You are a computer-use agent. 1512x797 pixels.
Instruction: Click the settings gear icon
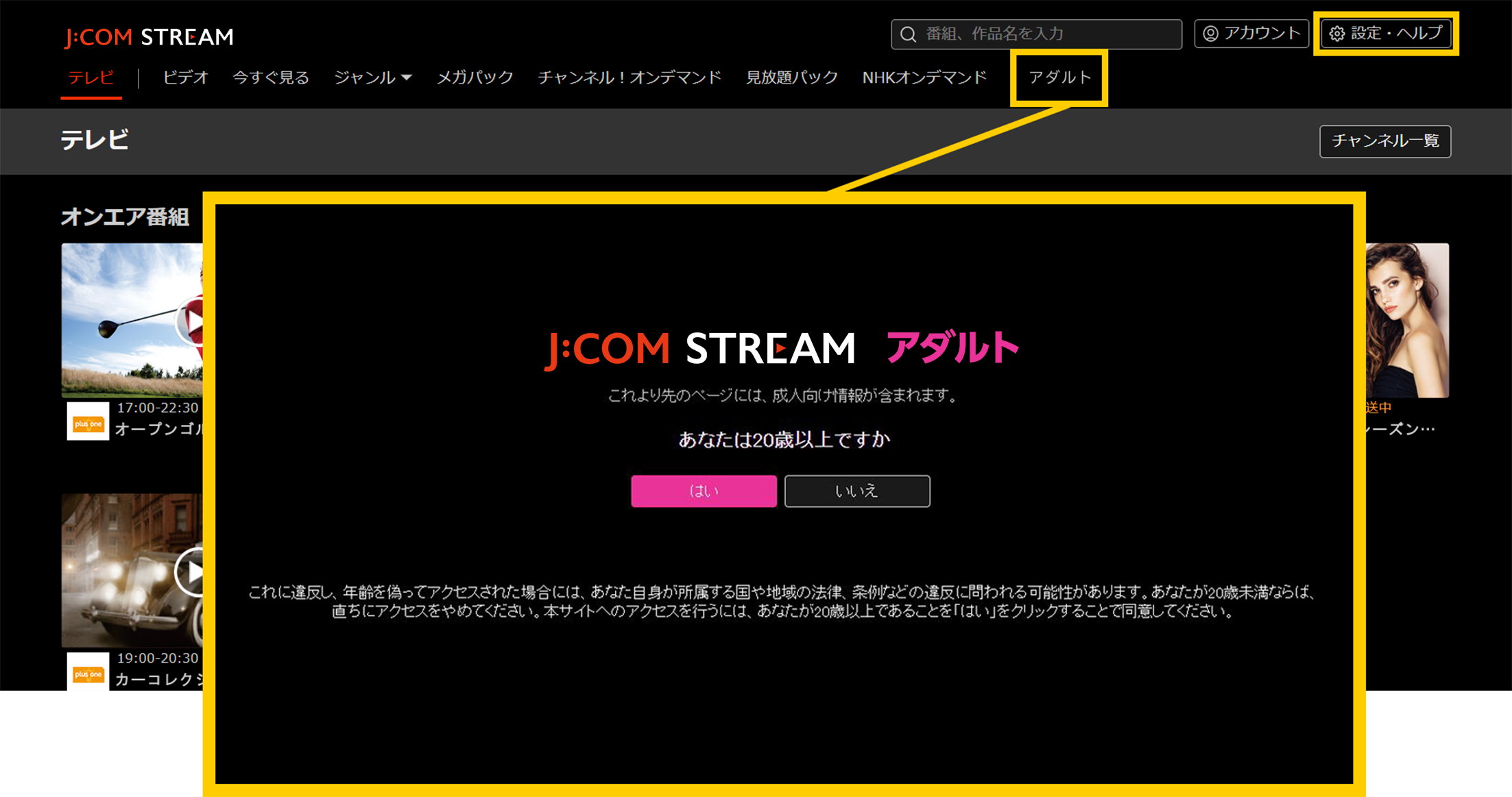click(1336, 34)
